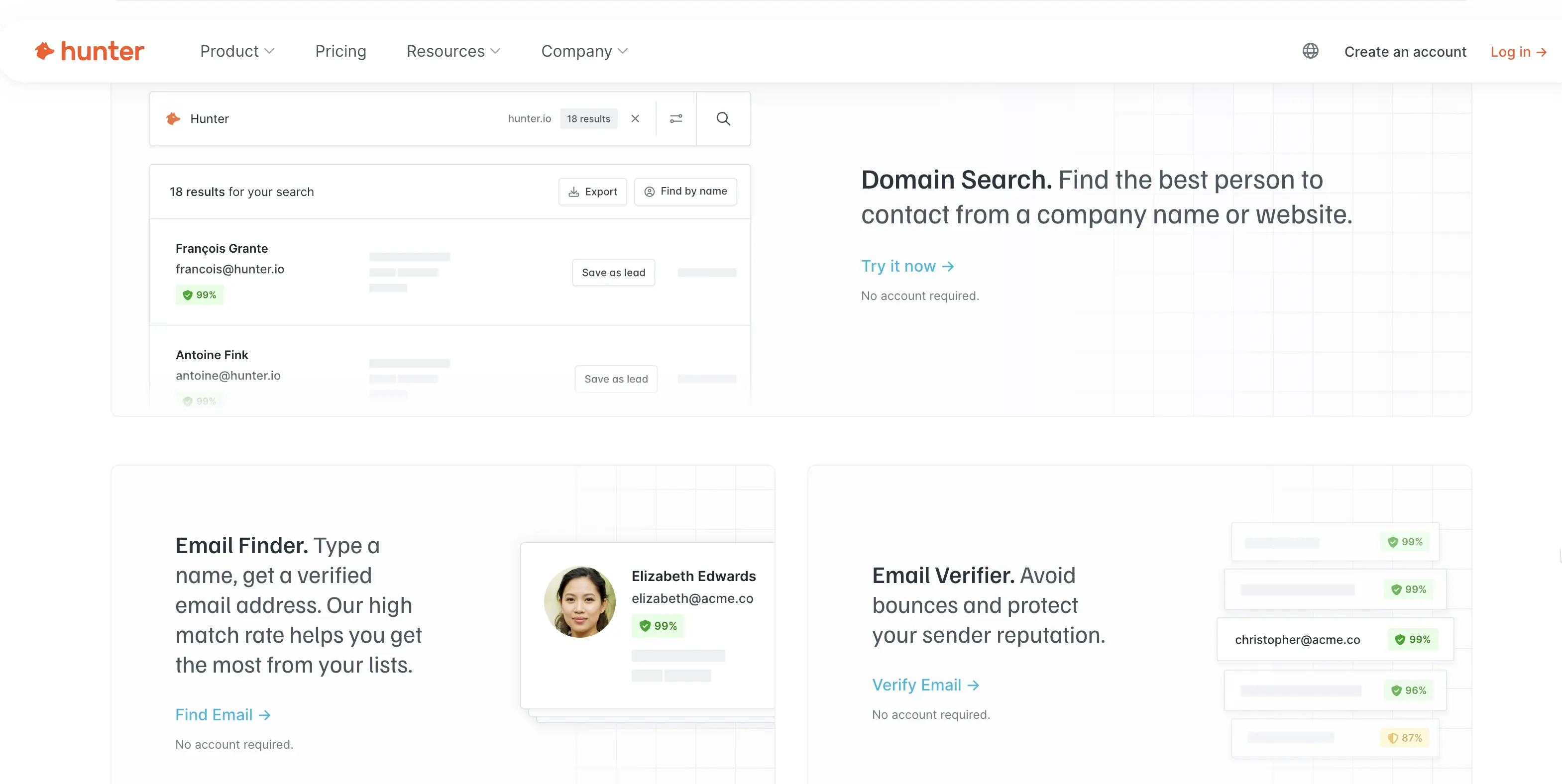Click the Export button

pos(592,192)
